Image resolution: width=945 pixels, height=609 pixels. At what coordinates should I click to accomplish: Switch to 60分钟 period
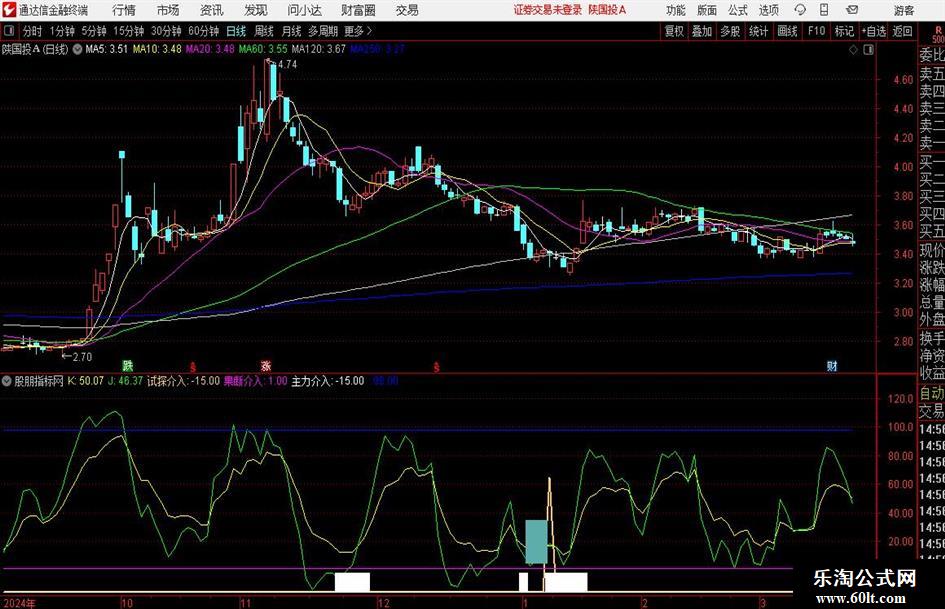[x=203, y=31]
